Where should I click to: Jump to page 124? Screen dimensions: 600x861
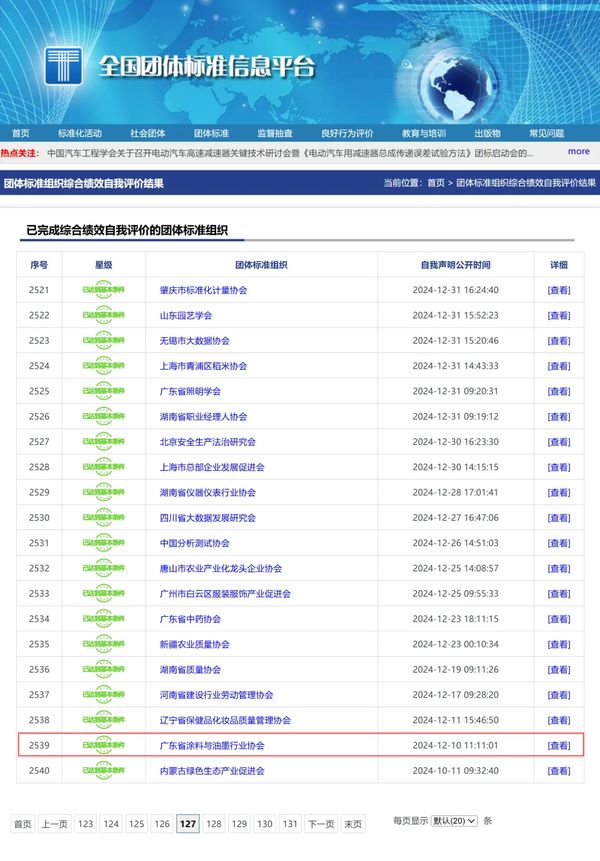(x=111, y=824)
